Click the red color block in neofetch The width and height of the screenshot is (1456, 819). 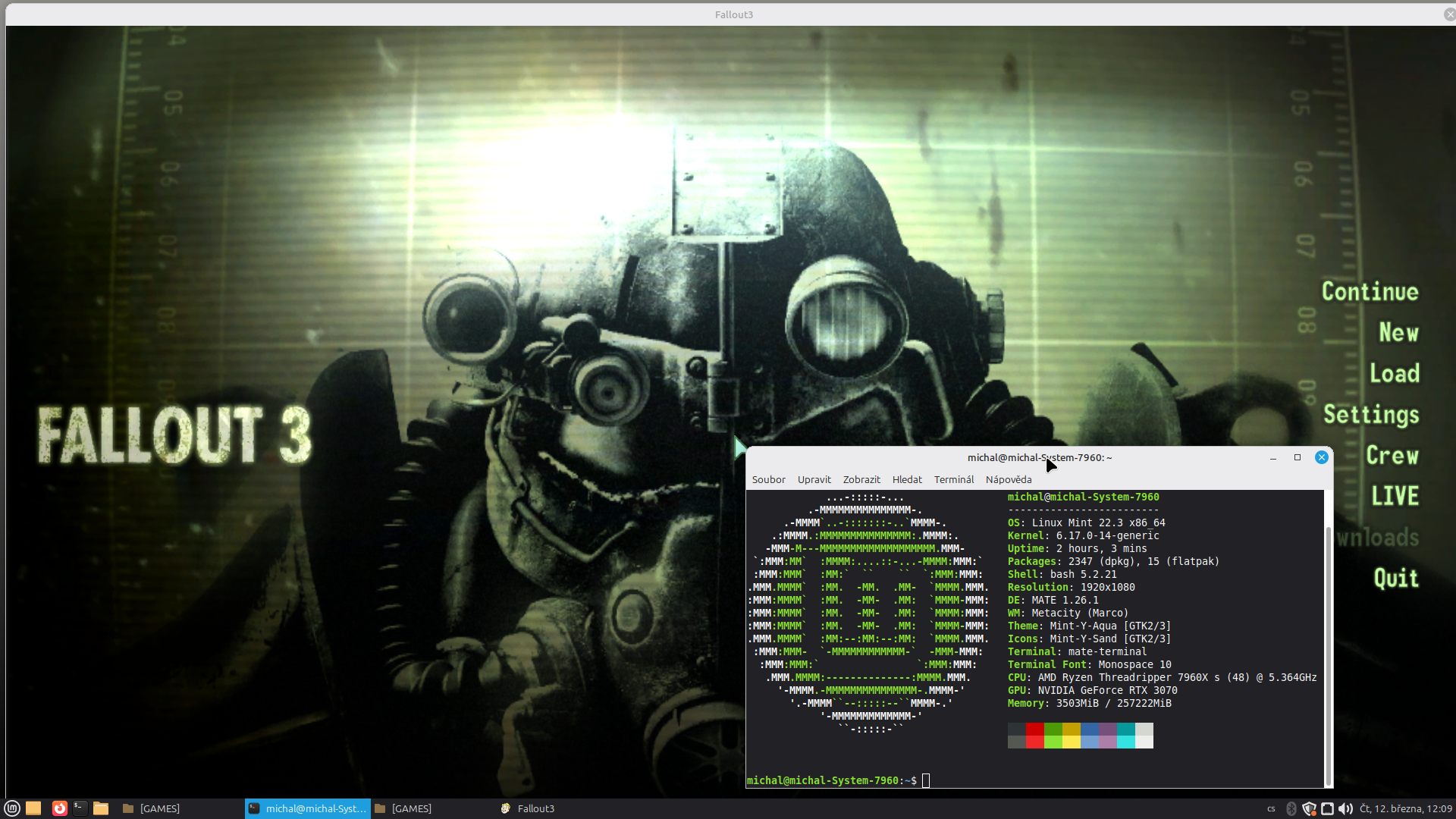click(x=1034, y=730)
